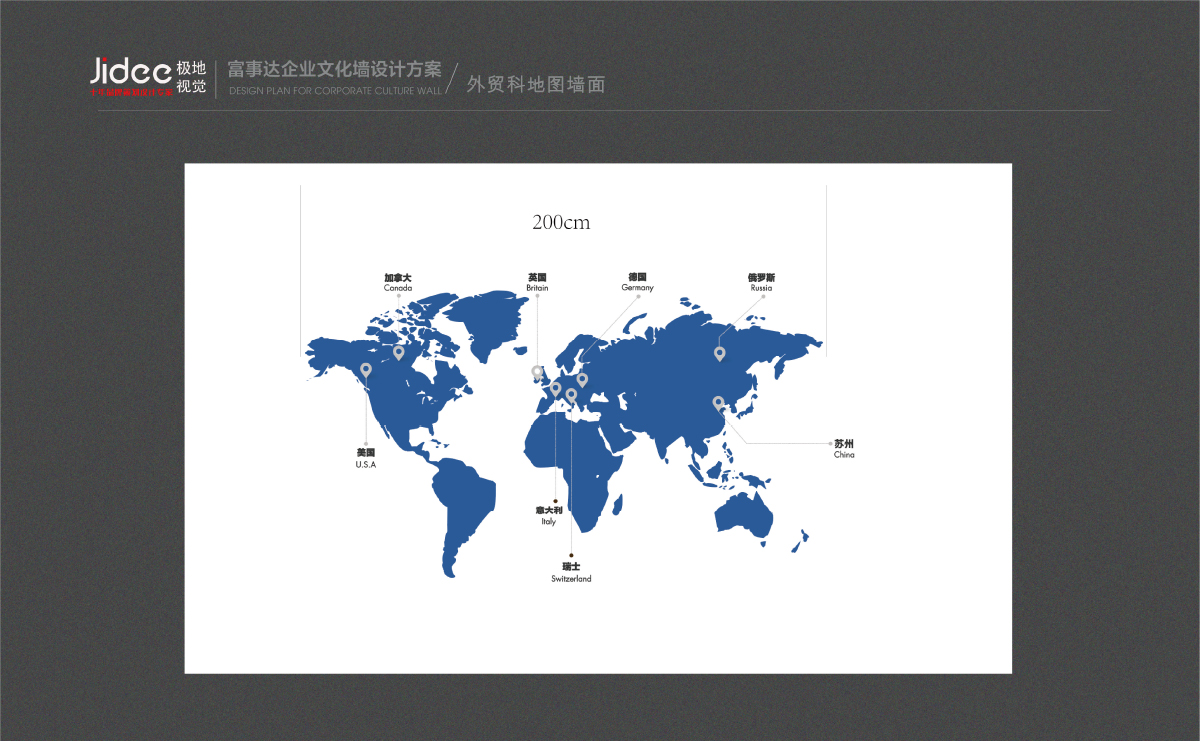Select the Russia location pin
Screen dimensions: 1200x741
point(719,353)
